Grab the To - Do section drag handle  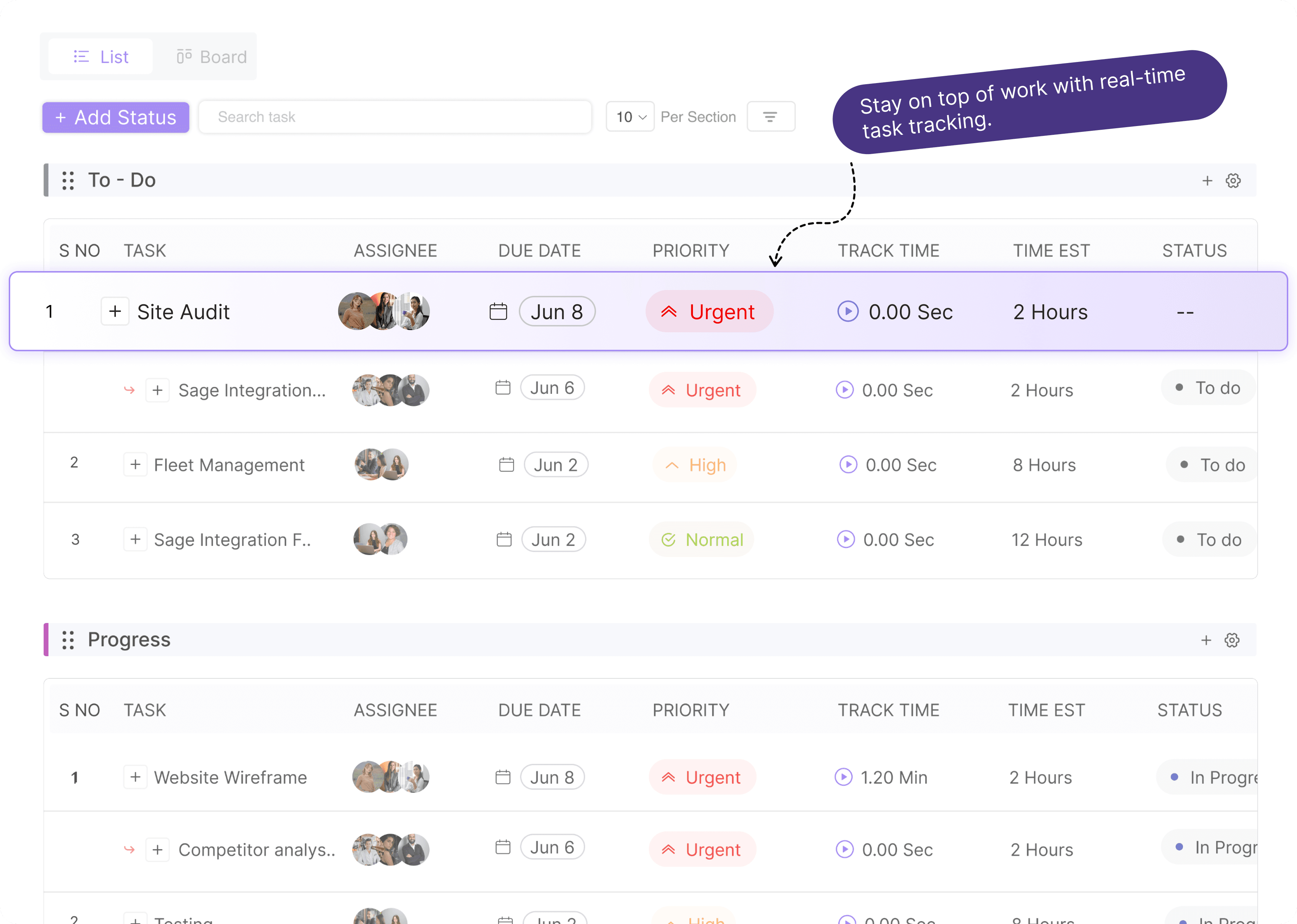[x=68, y=181]
